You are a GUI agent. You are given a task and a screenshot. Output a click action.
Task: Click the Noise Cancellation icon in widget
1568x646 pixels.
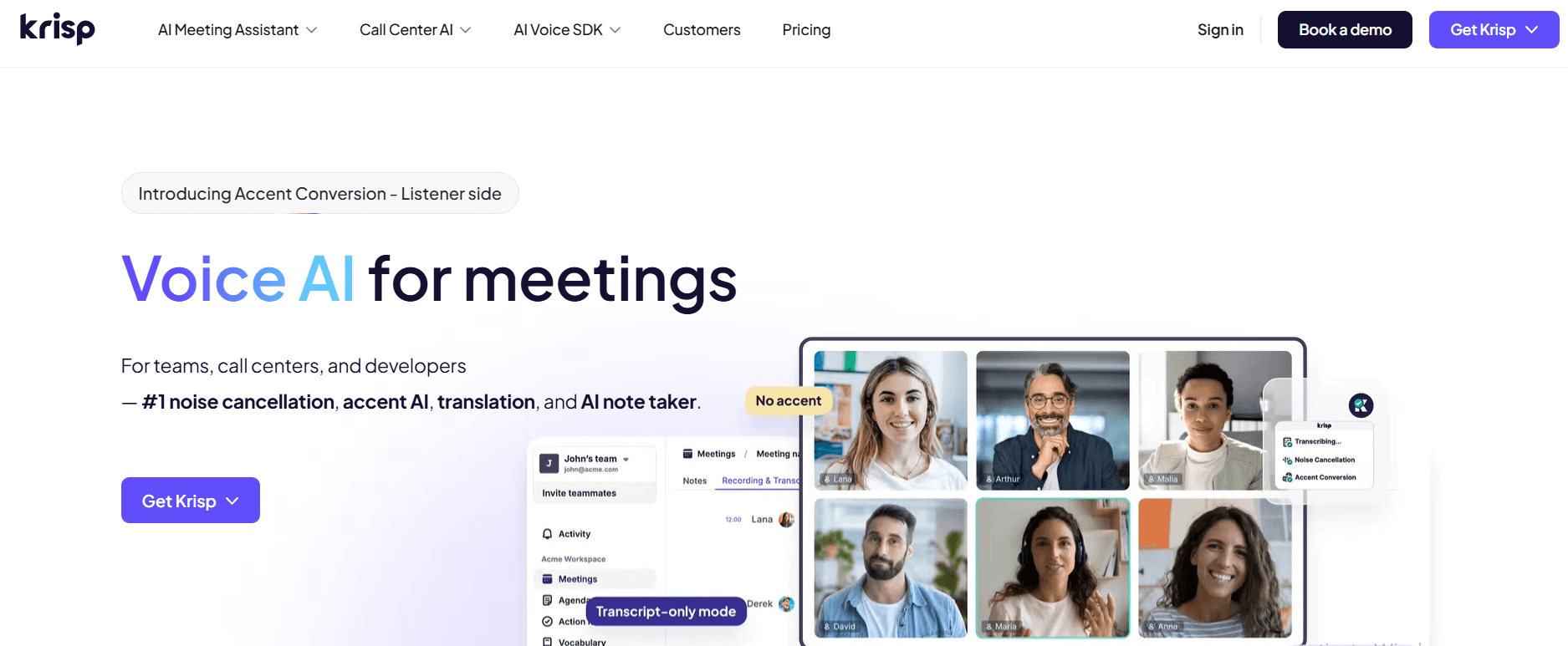(x=1288, y=460)
